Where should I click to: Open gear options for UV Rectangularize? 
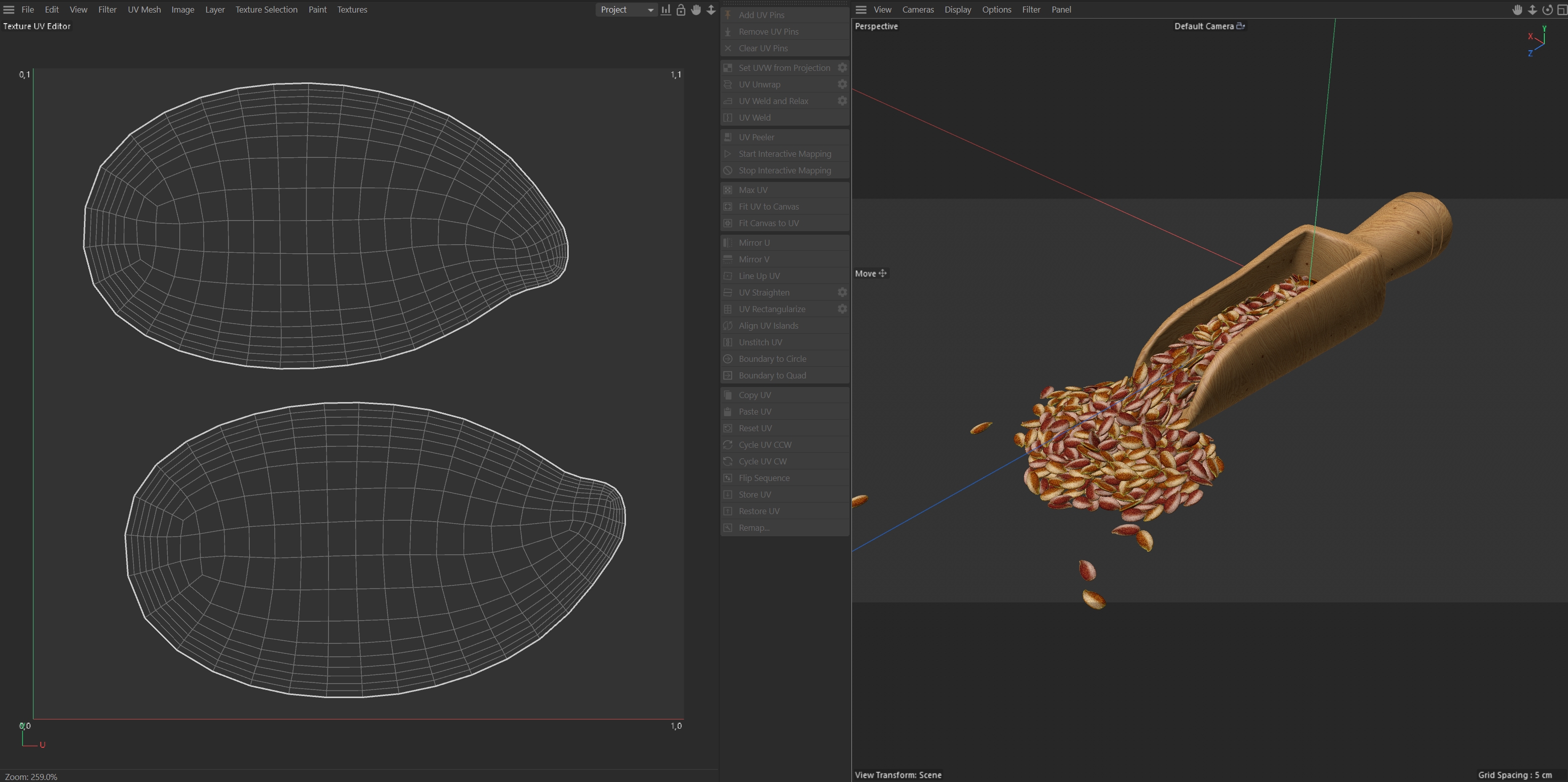click(842, 309)
